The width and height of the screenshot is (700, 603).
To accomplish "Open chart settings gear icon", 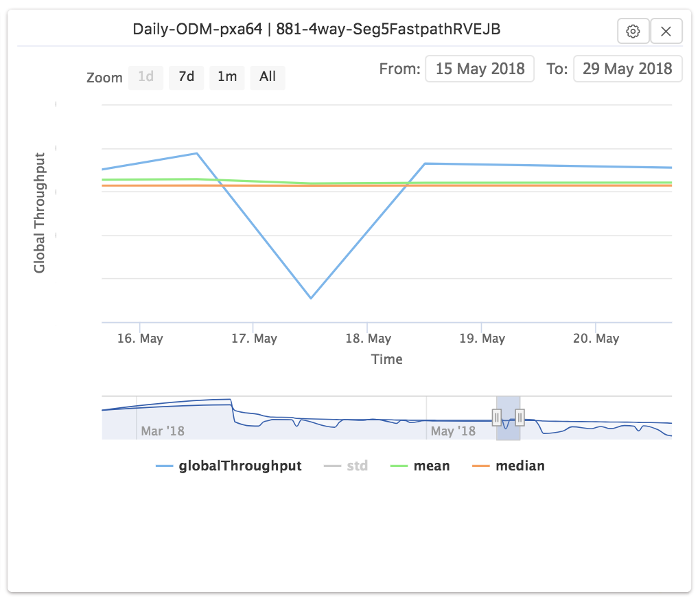I will [x=633, y=31].
